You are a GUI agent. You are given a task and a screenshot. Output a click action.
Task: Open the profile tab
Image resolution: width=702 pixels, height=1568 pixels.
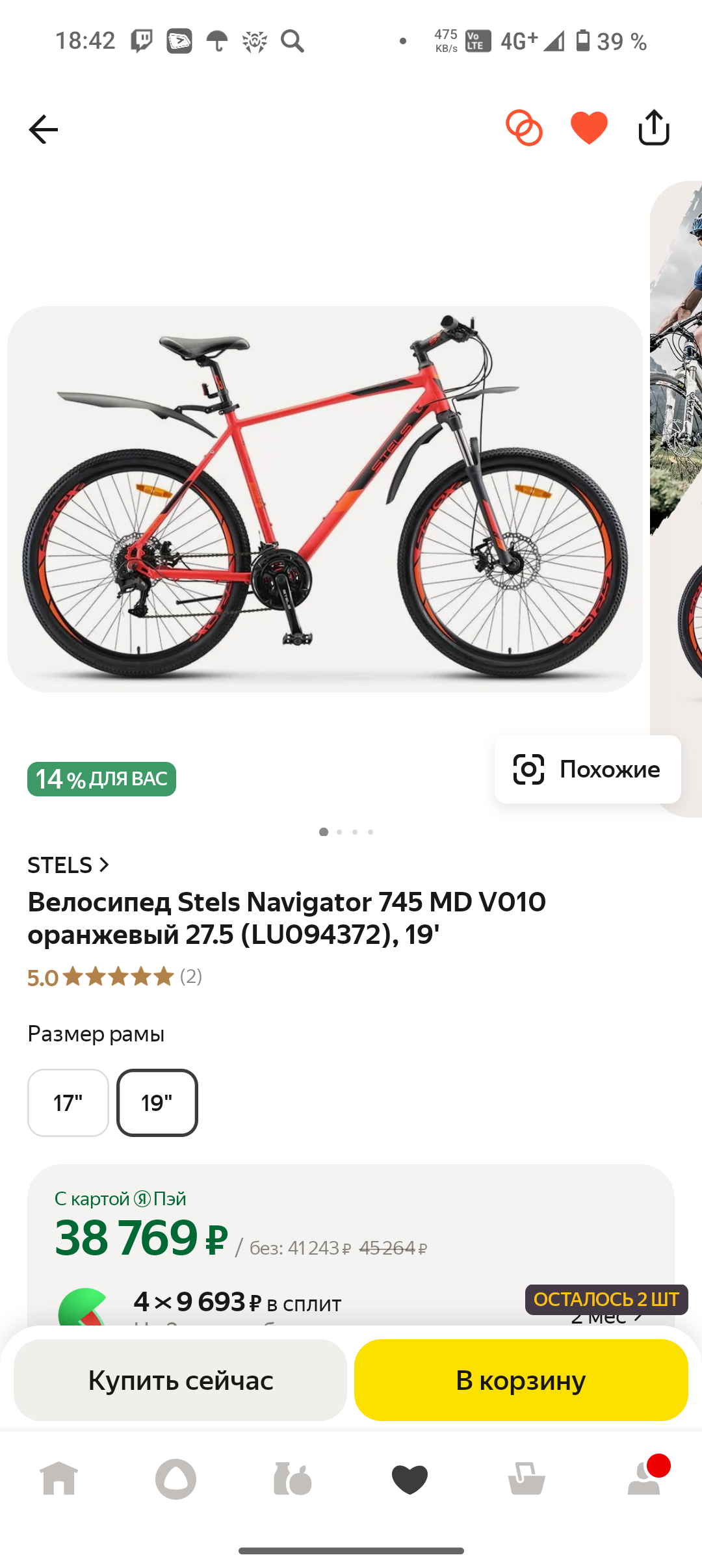(x=643, y=1479)
